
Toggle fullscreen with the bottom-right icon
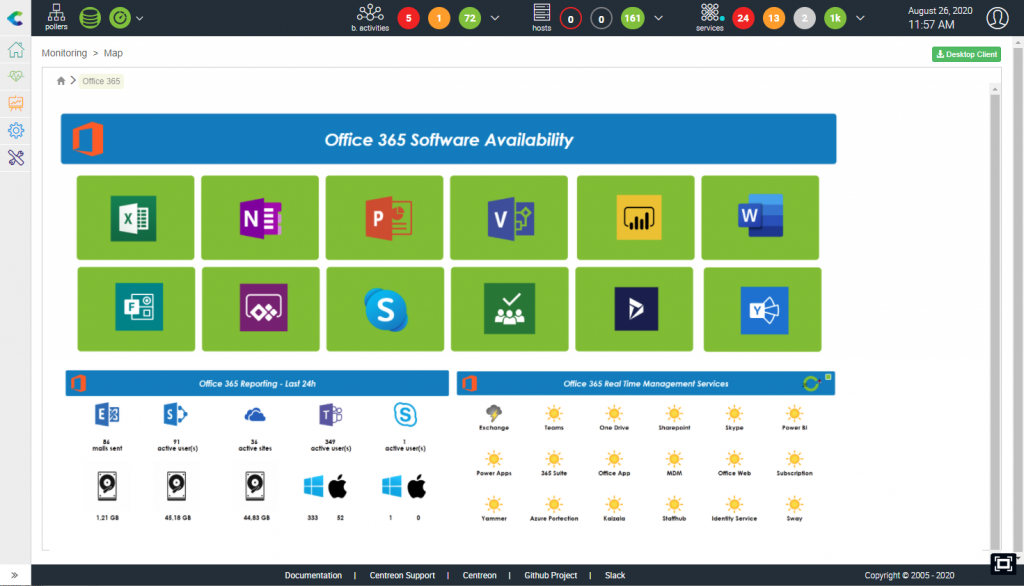1003,563
